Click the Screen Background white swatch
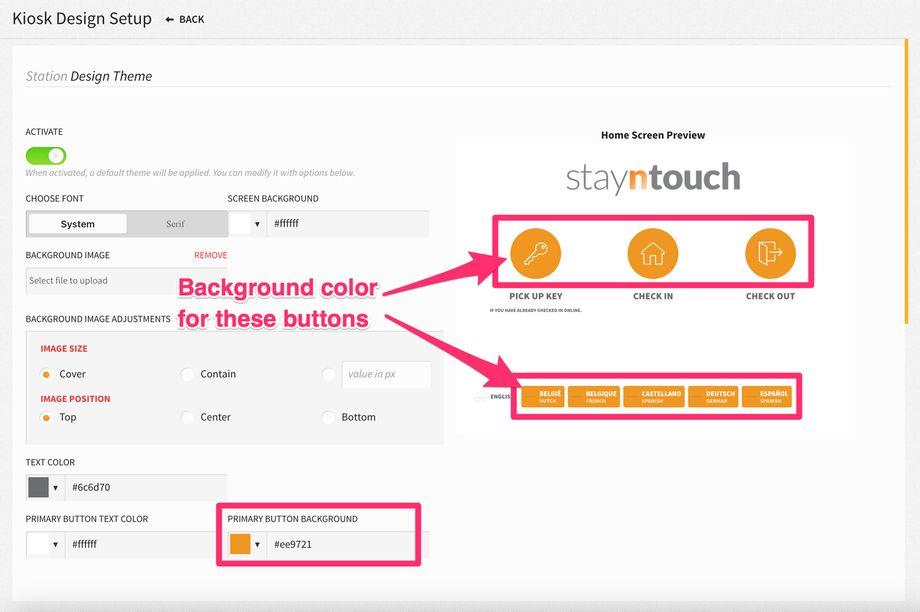The width and height of the screenshot is (920, 612). [x=239, y=224]
